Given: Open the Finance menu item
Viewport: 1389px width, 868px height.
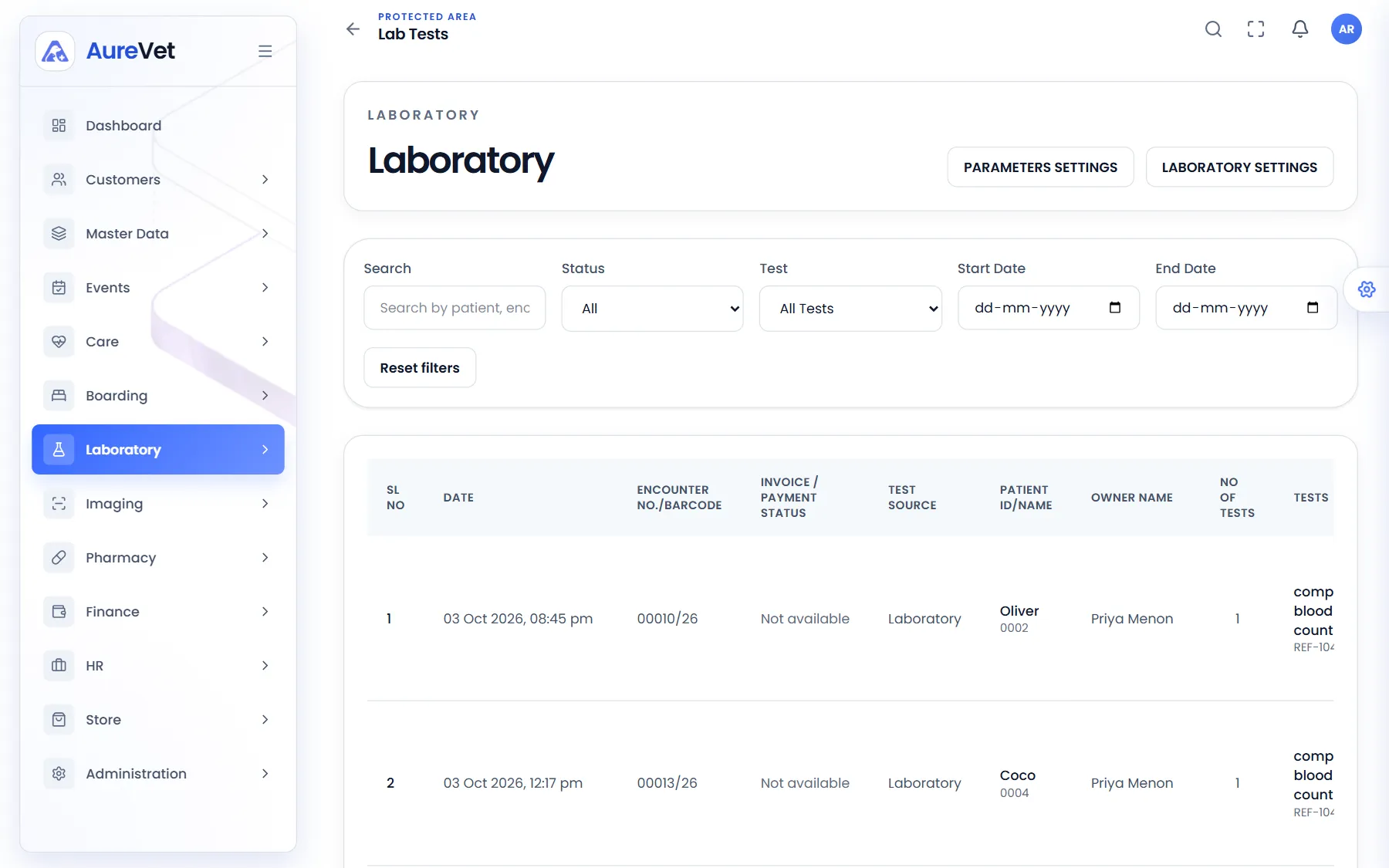Looking at the screenshot, I should coord(158,612).
